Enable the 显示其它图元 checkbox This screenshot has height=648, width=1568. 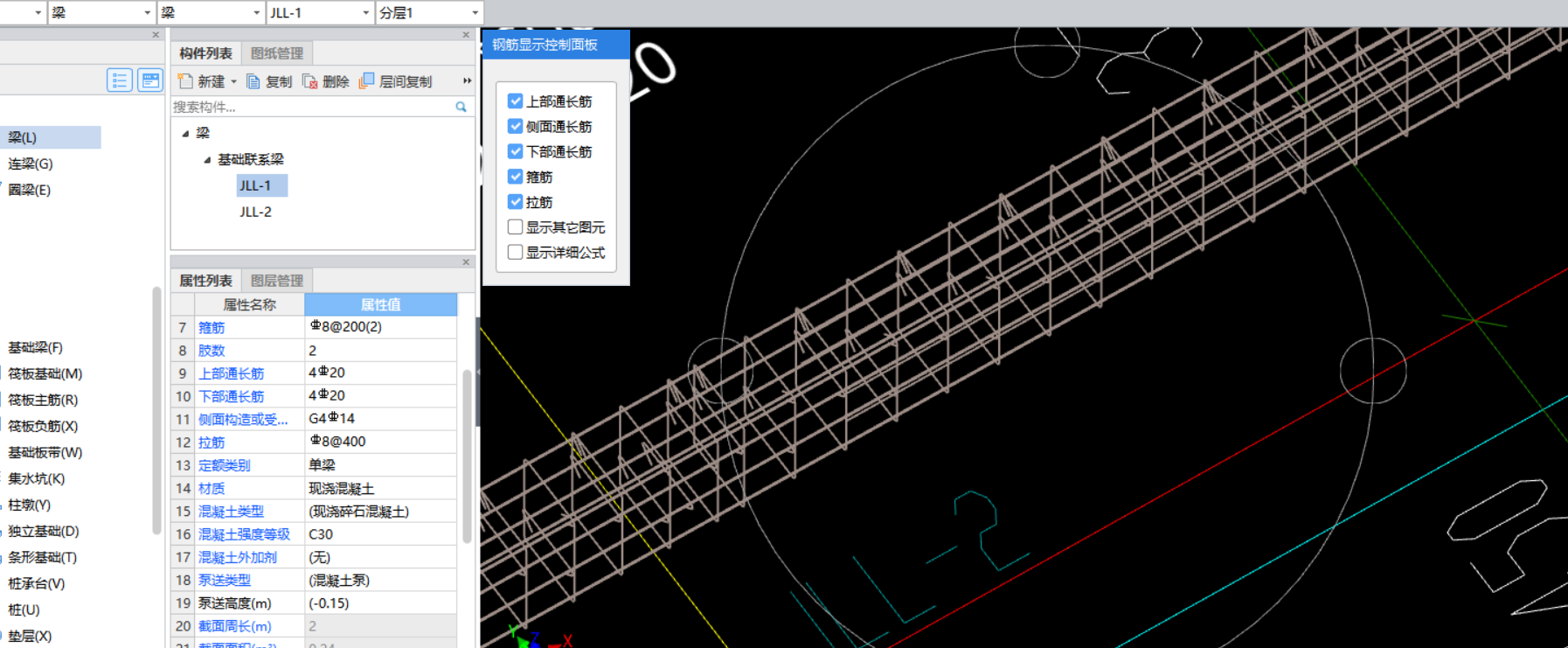pyautogui.click(x=516, y=227)
